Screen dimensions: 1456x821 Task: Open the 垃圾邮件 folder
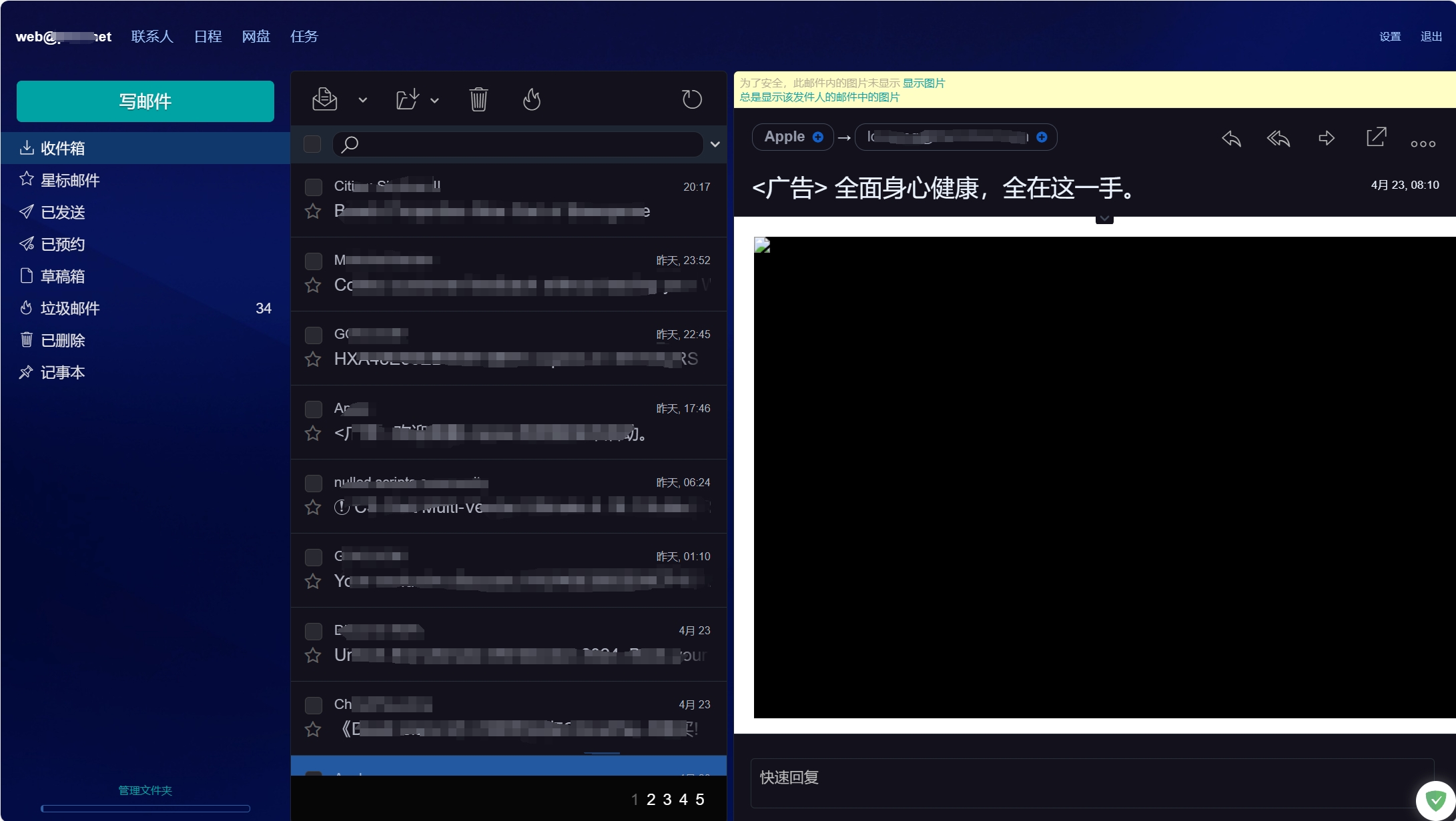[70, 308]
